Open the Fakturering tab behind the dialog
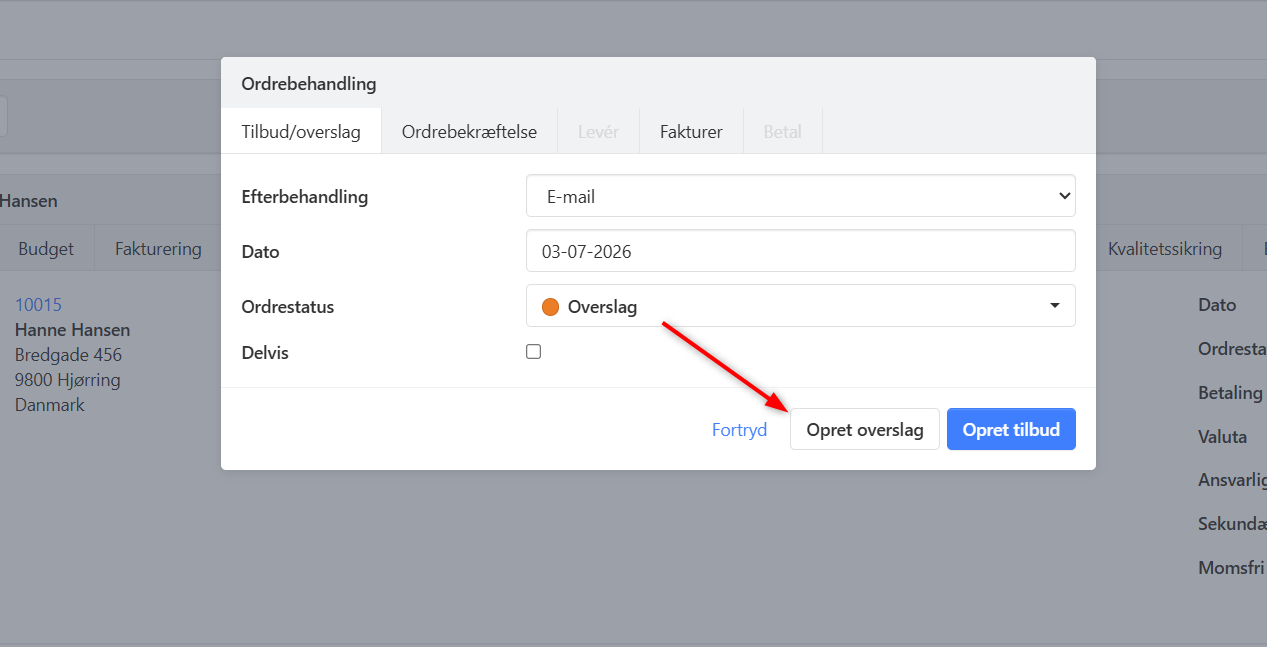The image size is (1267, 647). [x=158, y=249]
